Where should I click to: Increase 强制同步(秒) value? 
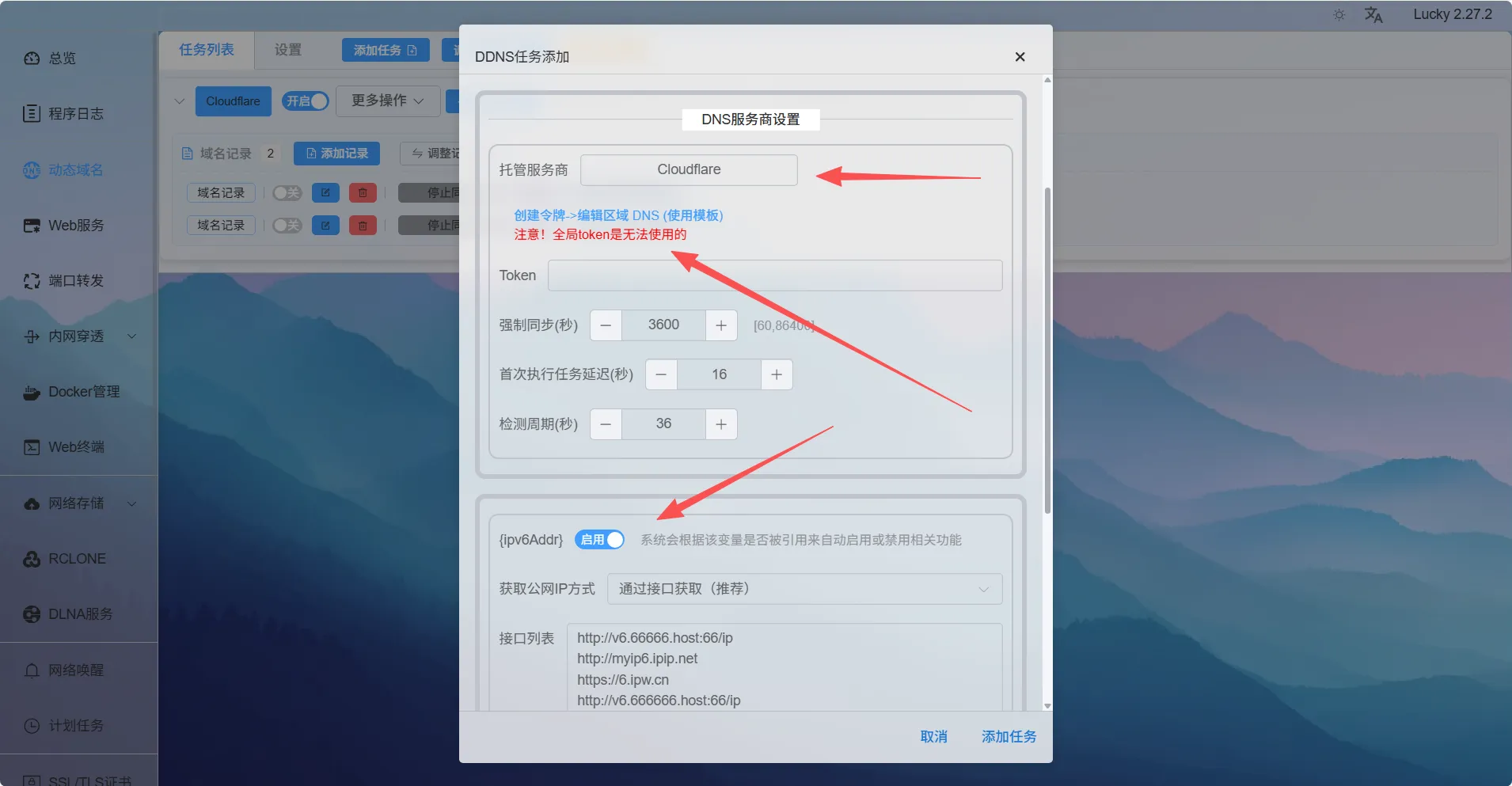click(x=721, y=325)
